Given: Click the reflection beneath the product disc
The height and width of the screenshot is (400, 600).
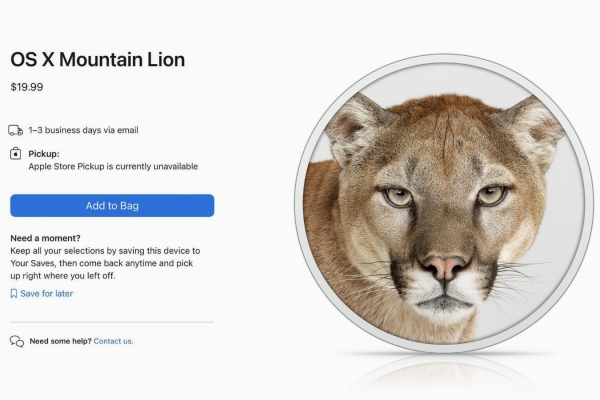Looking at the screenshot, I should (444, 373).
